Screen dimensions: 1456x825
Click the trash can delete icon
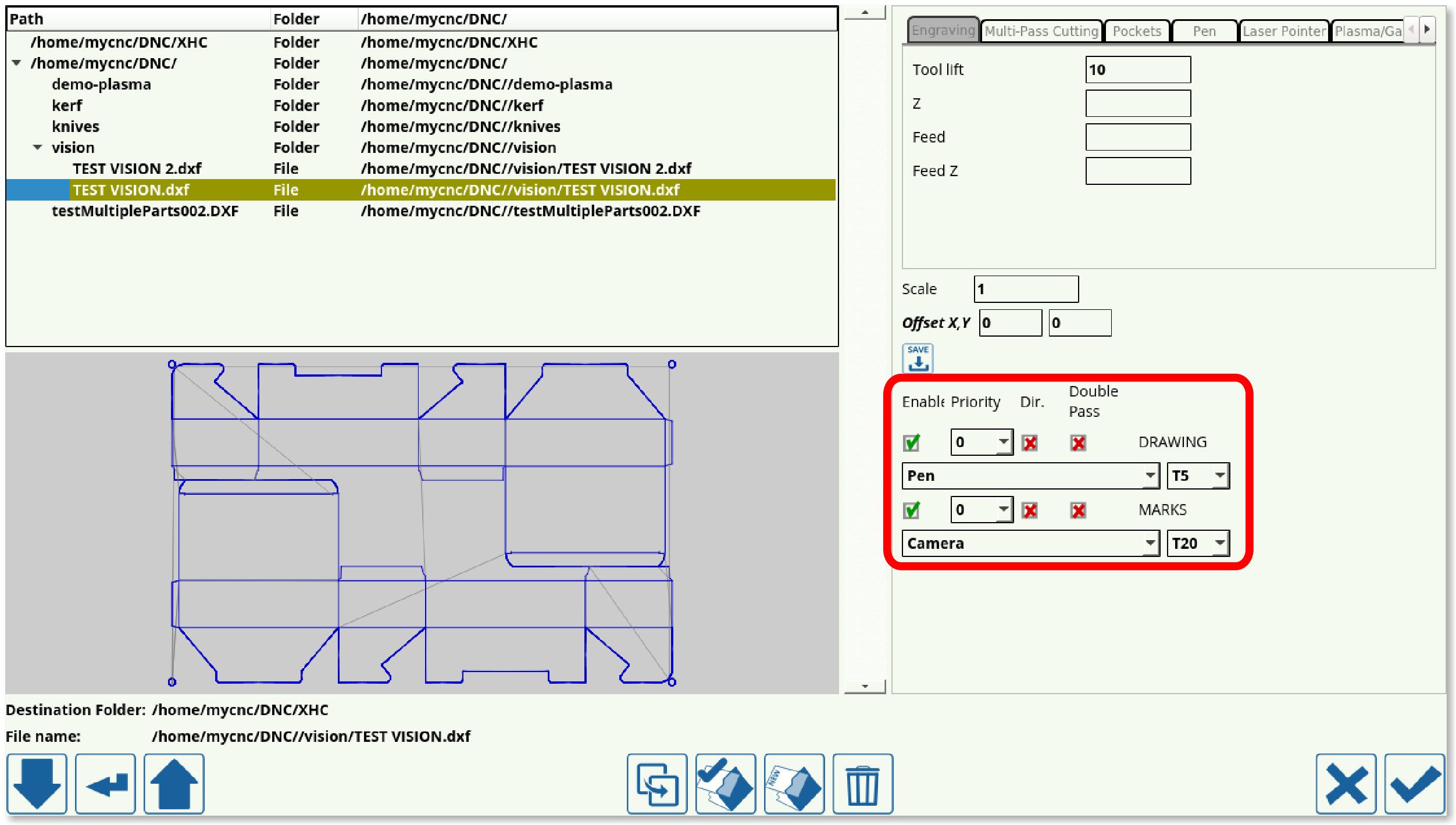(862, 783)
